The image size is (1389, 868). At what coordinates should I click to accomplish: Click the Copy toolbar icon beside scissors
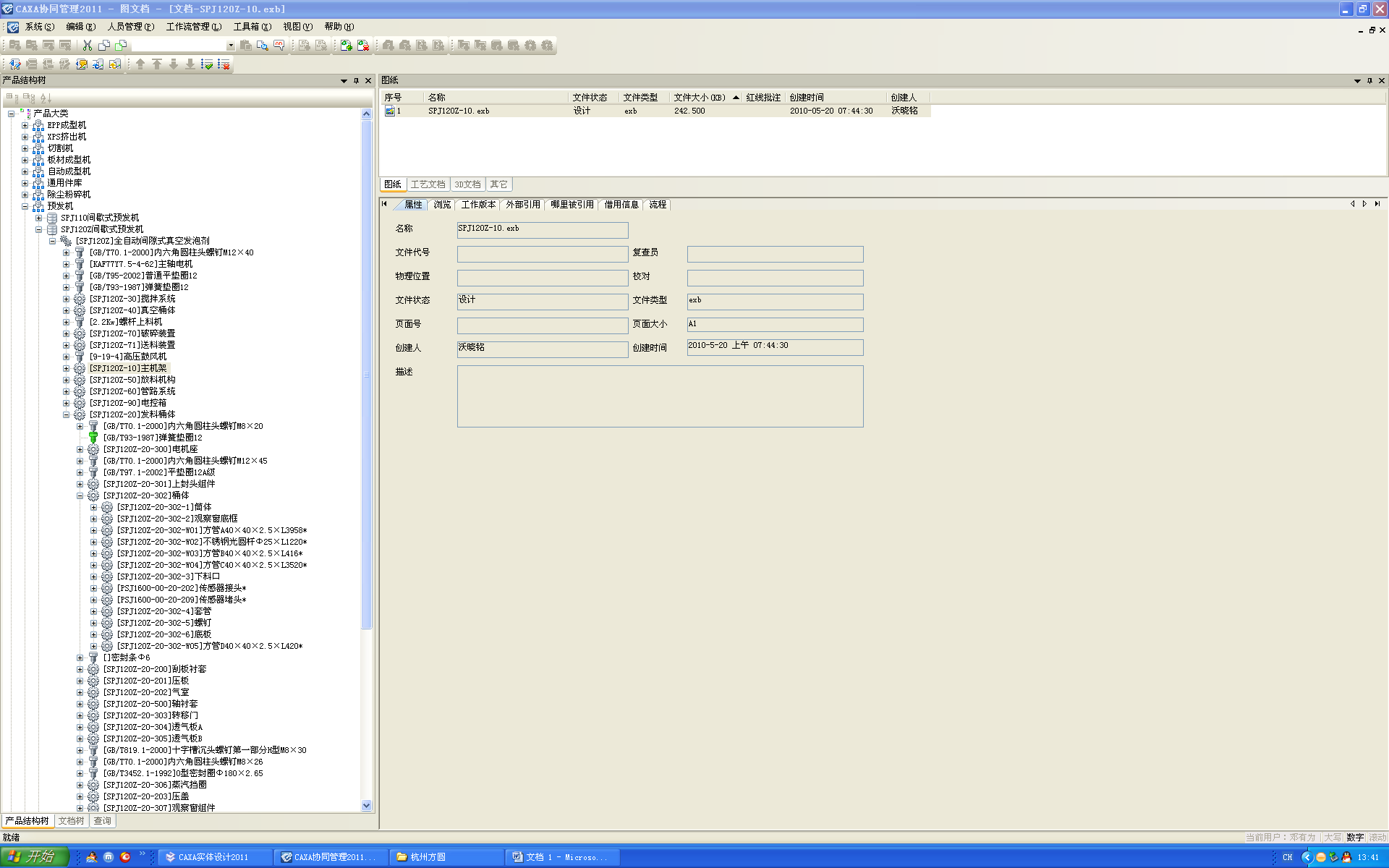coord(104,45)
